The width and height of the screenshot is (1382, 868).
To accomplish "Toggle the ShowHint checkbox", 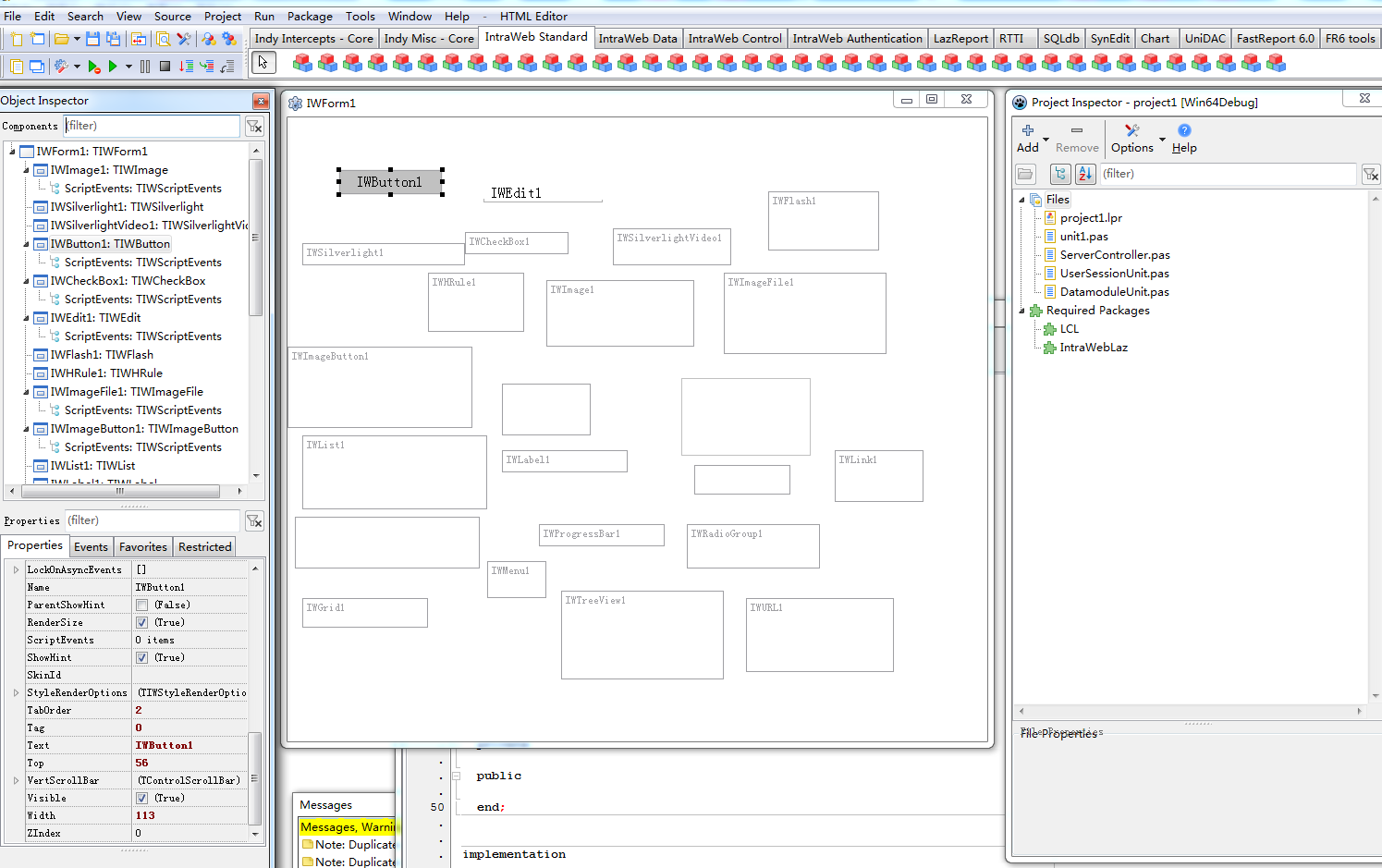I will tap(141, 657).
